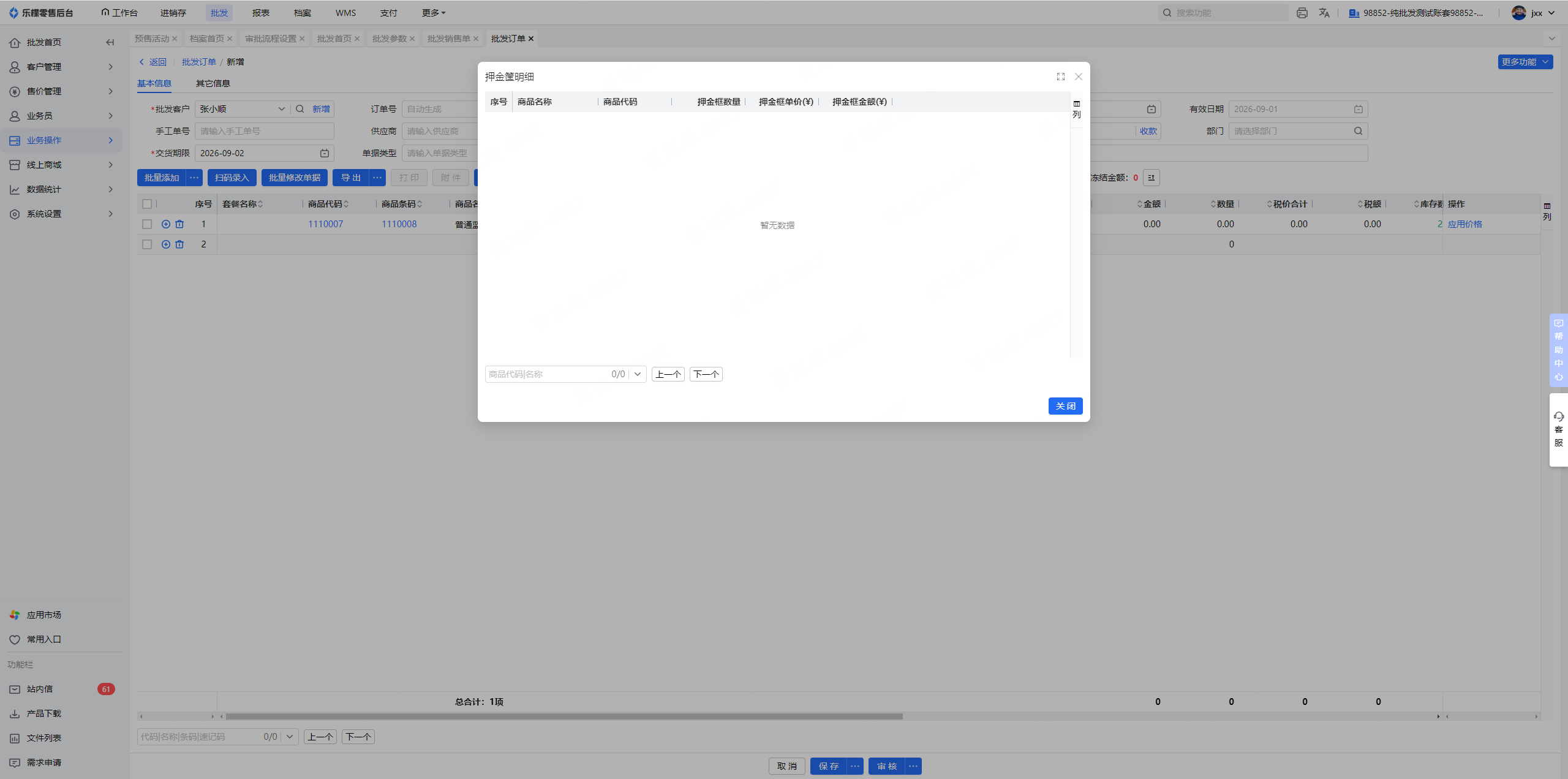Screen dimensions: 1568x779
Task: Open the 报表 top menu
Action: pyautogui.click(x=261, y=13)
